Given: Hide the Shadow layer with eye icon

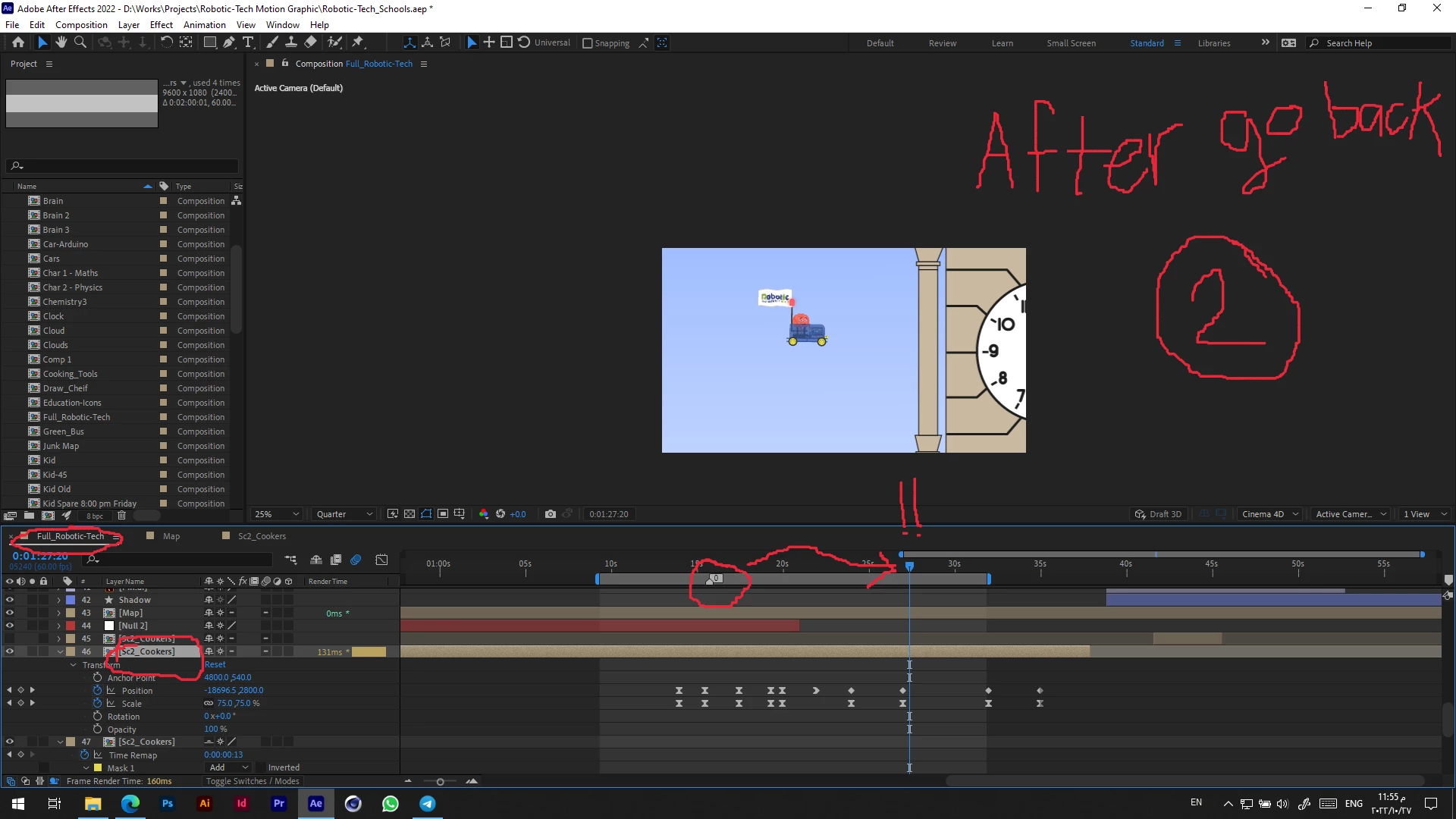Looking at the screenshot, I should click(9, 600).
